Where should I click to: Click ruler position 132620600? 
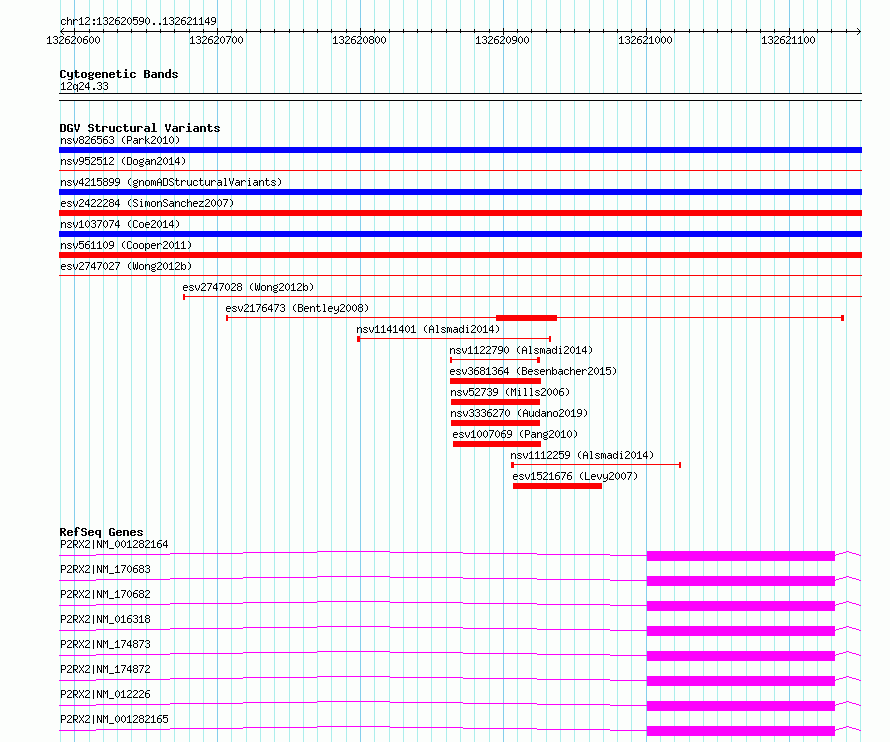point(73,40)
